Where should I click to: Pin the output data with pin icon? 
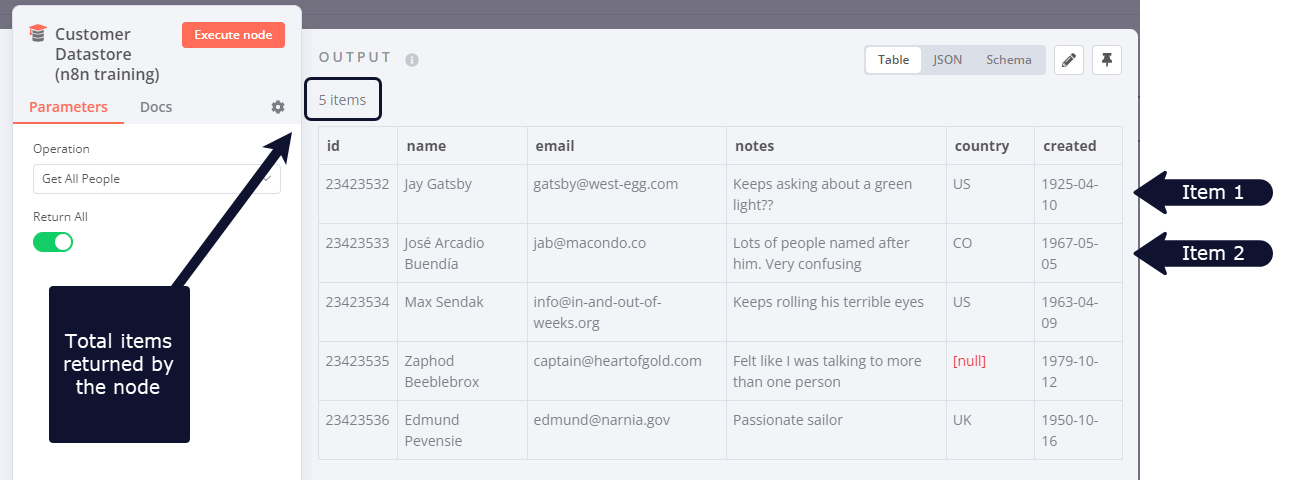coord(1107,60)
